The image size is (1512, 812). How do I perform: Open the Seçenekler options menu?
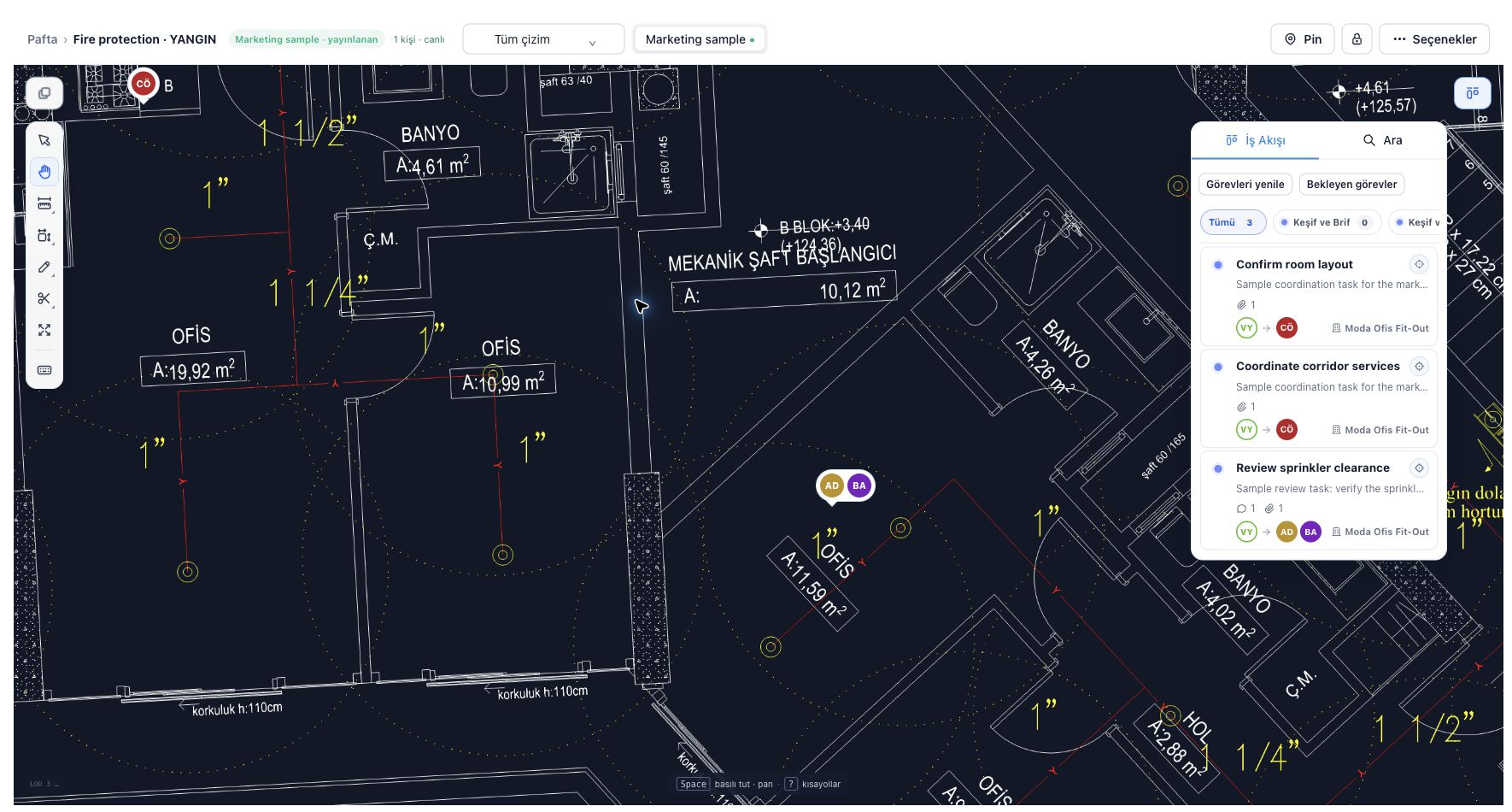tap(1434, 39)
